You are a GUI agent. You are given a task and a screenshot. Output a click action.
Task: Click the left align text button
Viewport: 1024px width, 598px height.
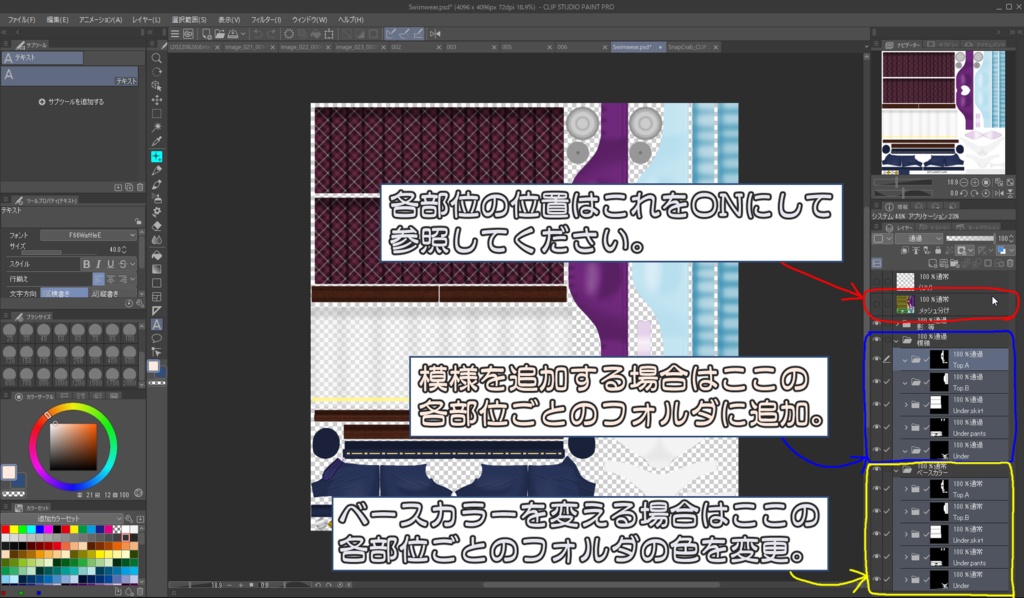[98, 279]
